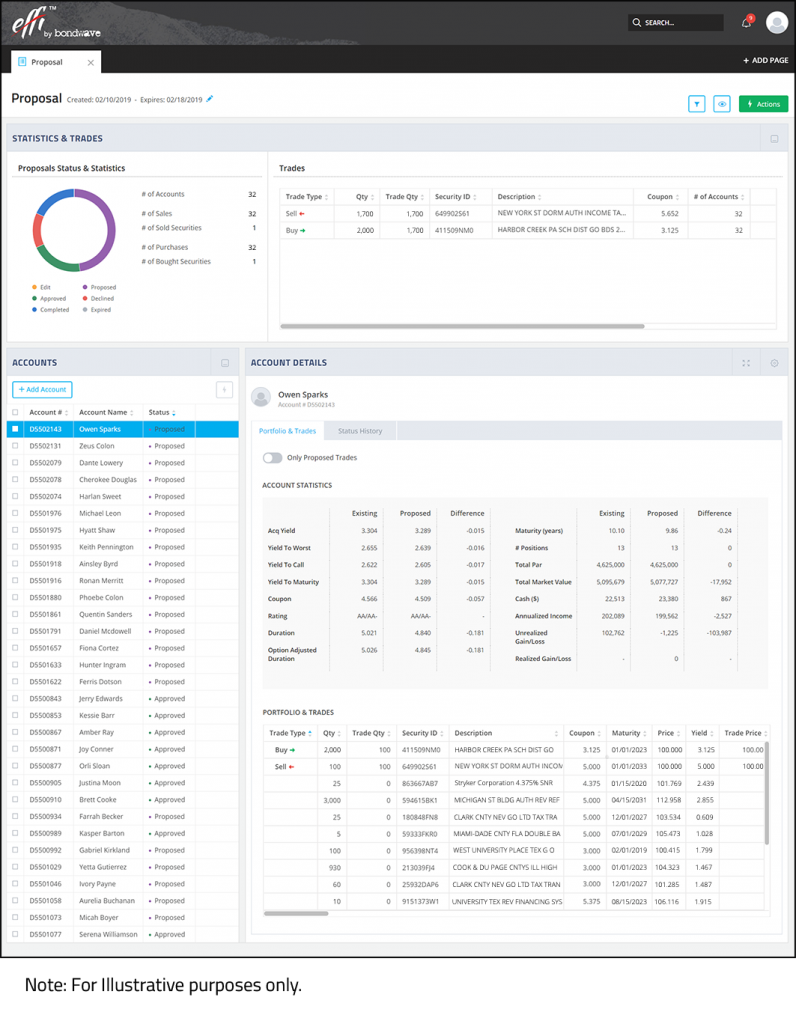Uncheck the Owen Sparks row checkbox
Viewport: 796px width, 1024px height.
(x=15, y=429)
